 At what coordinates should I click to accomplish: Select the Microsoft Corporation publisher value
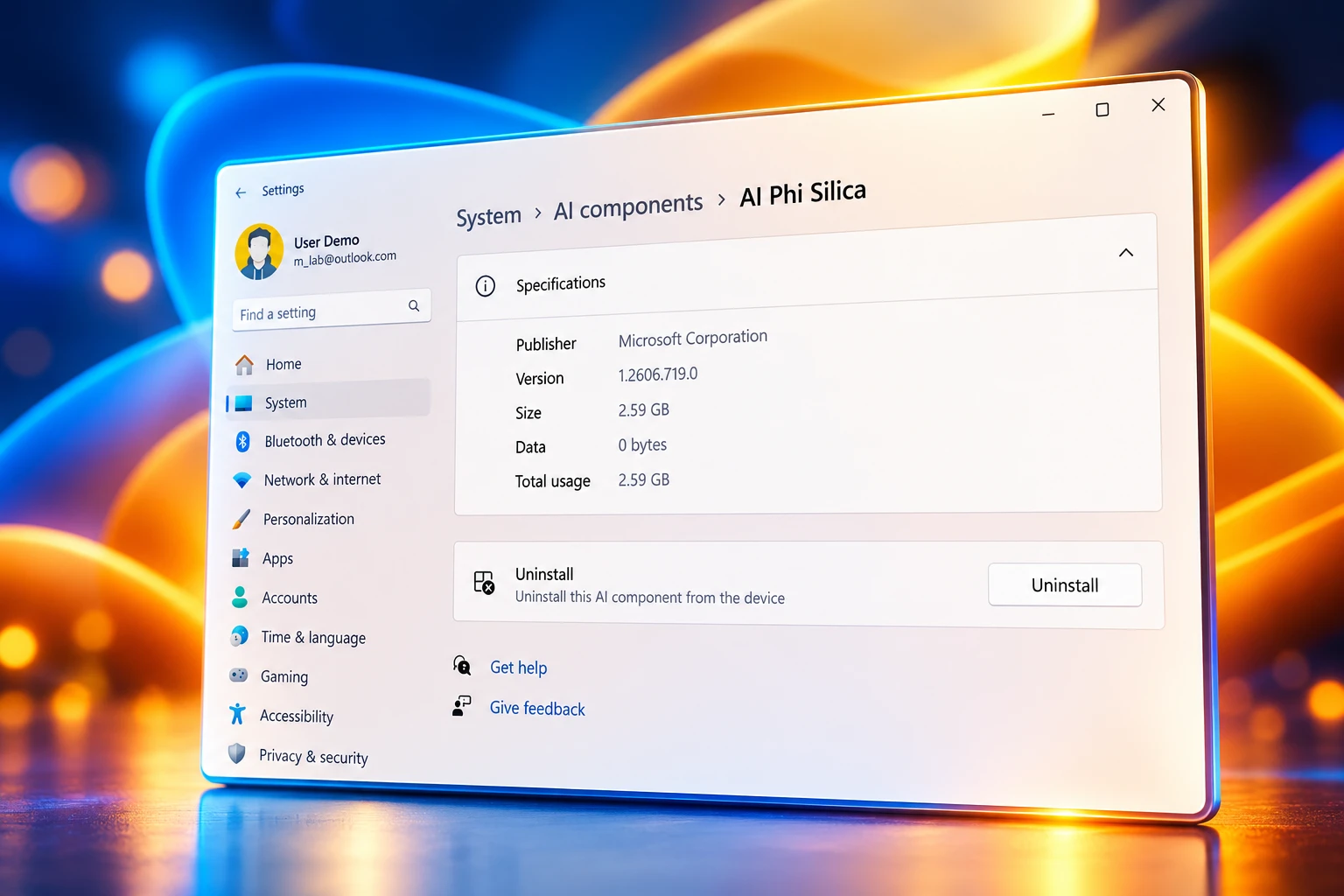point(693,339)
